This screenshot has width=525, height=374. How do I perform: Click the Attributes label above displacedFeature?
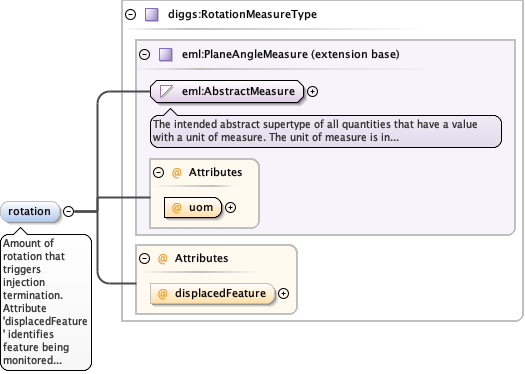201,258
